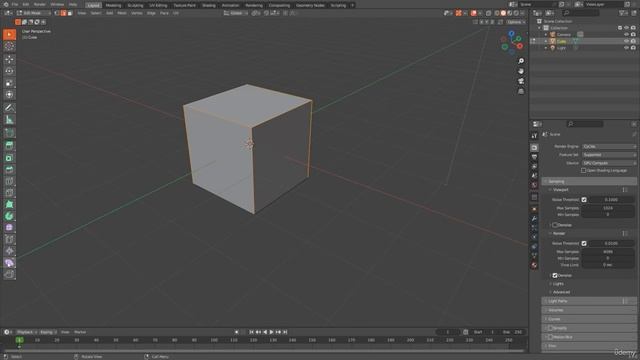640x360 pixels.
Task: Select the Annotate tool
Action: point(9,108)
